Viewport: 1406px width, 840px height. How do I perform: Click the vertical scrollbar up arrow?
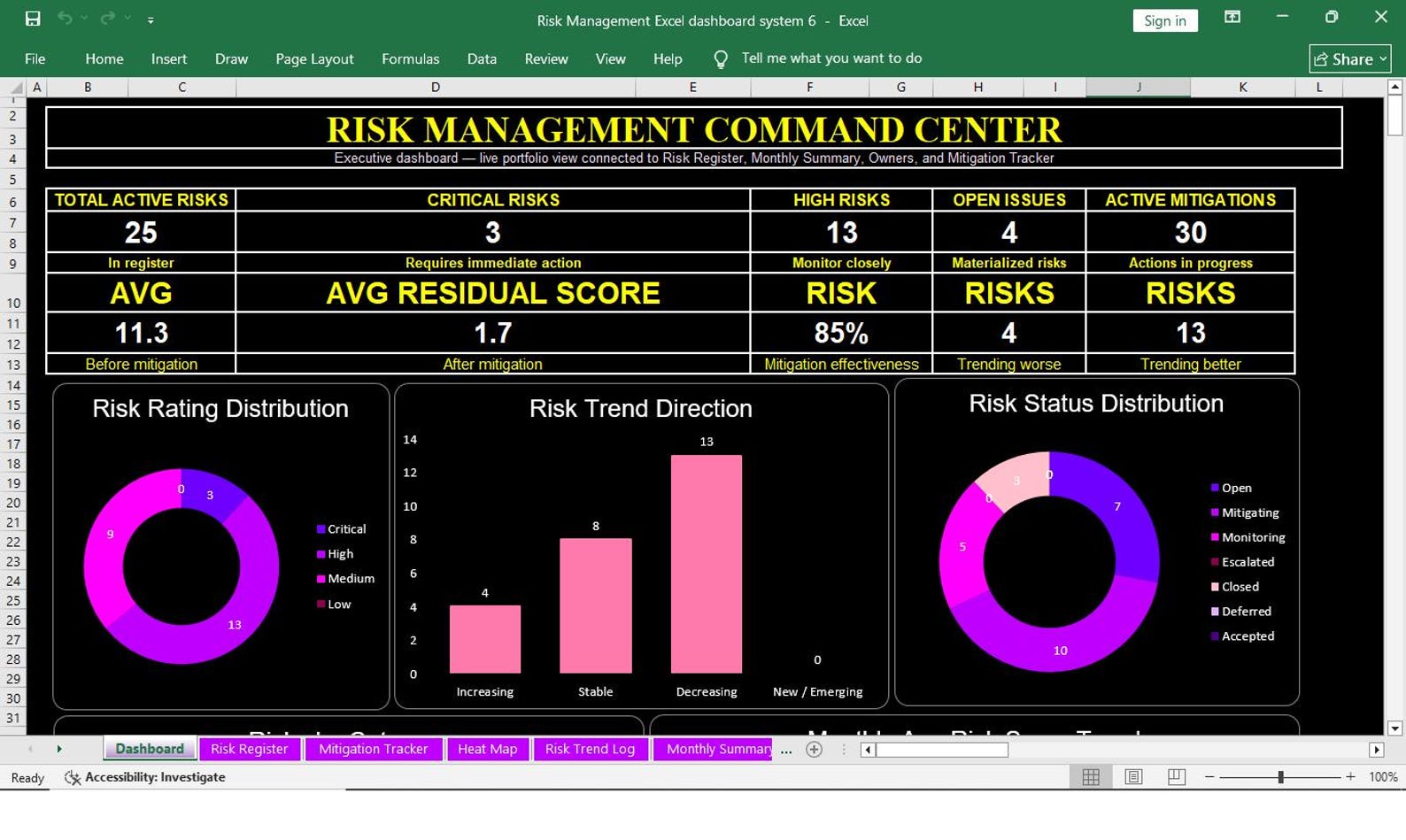coord(1395,88)
